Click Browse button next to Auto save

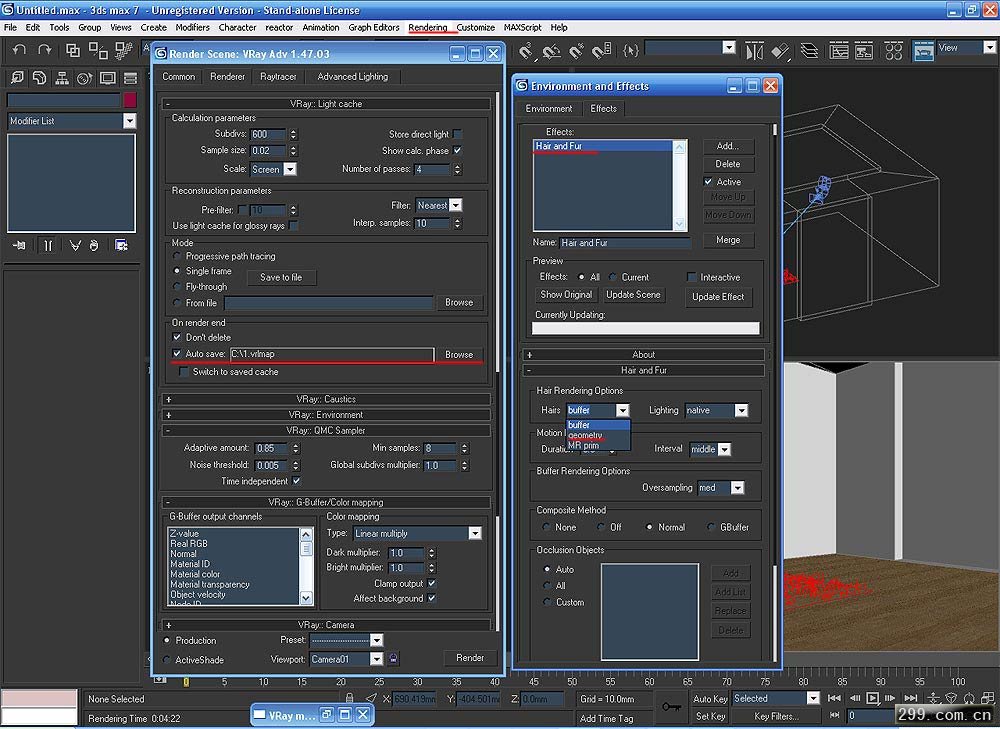pos(459,355)
